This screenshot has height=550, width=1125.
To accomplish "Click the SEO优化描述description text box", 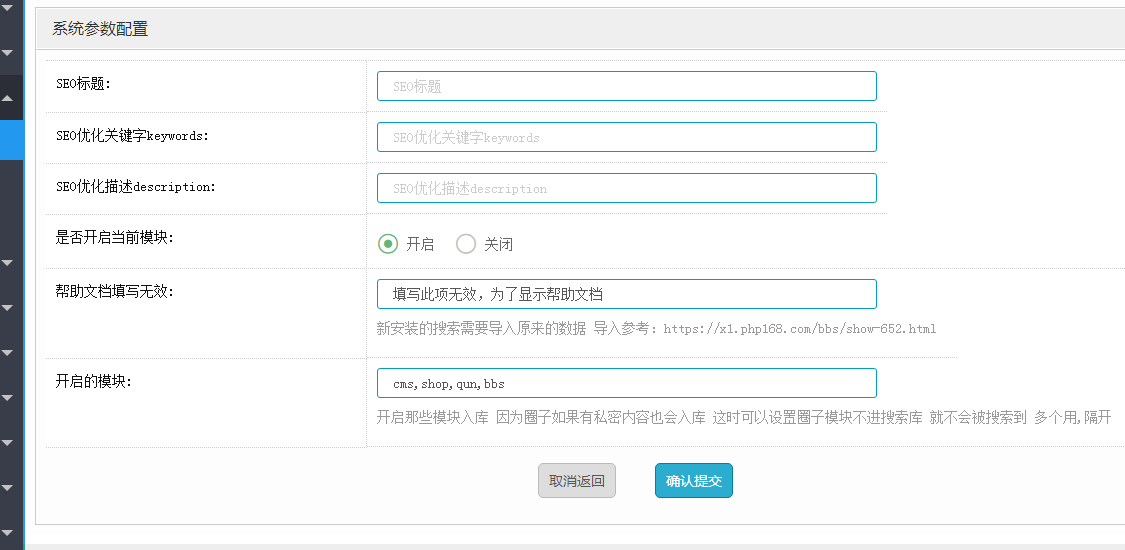I will click(x=626, y=188).
